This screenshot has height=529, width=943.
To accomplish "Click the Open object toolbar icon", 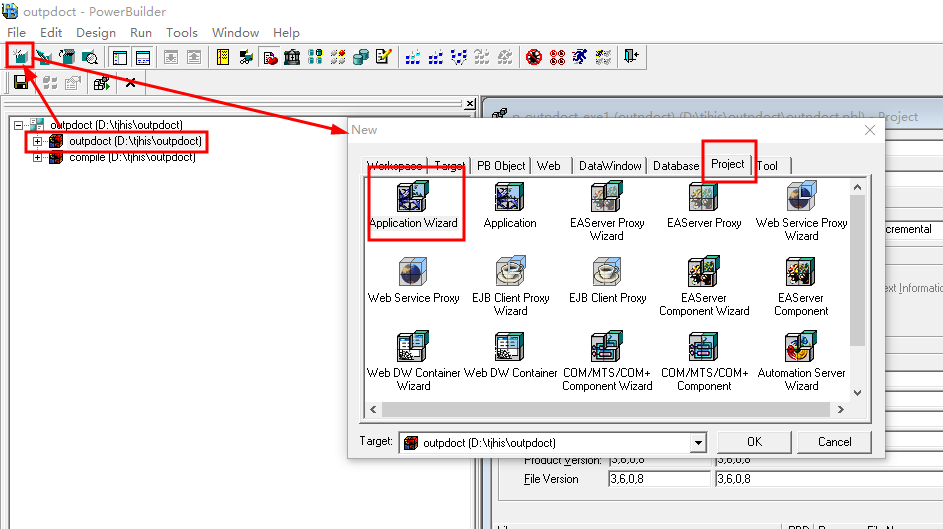I will click(67, 57).
